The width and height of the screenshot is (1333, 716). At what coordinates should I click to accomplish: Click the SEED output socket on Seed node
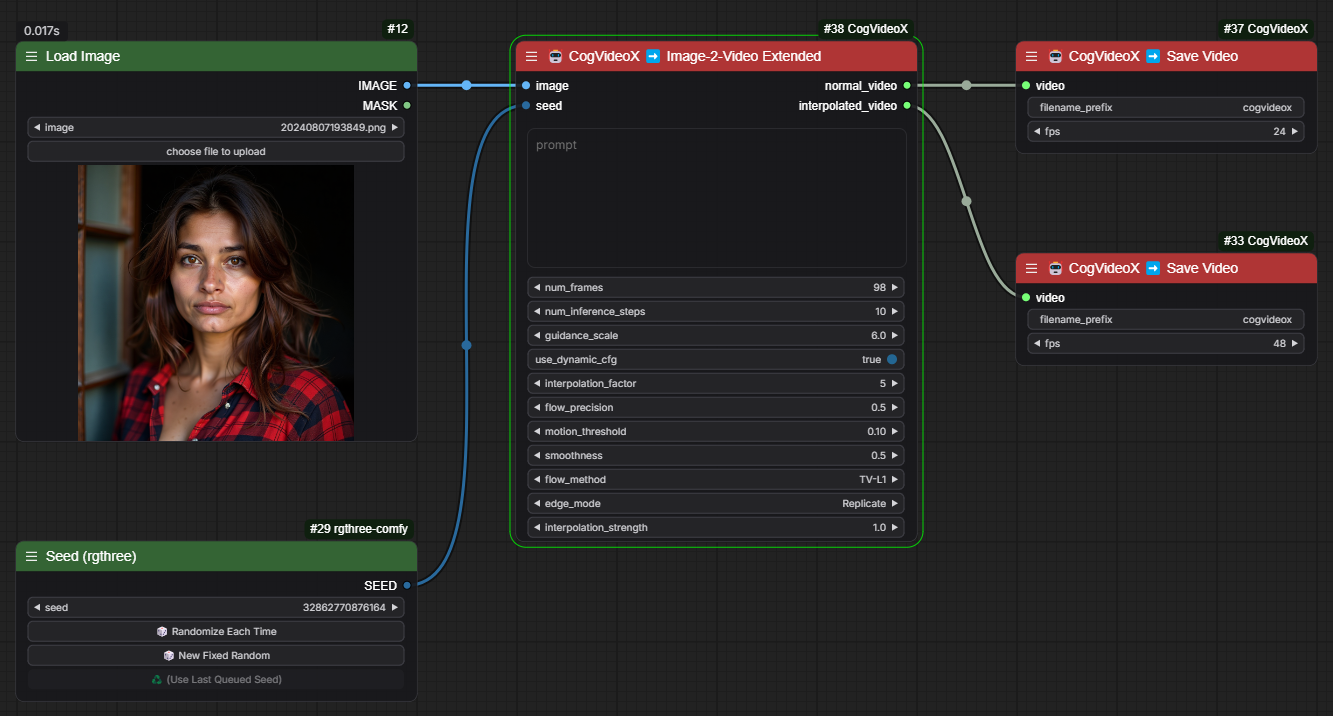coord(407,585)
